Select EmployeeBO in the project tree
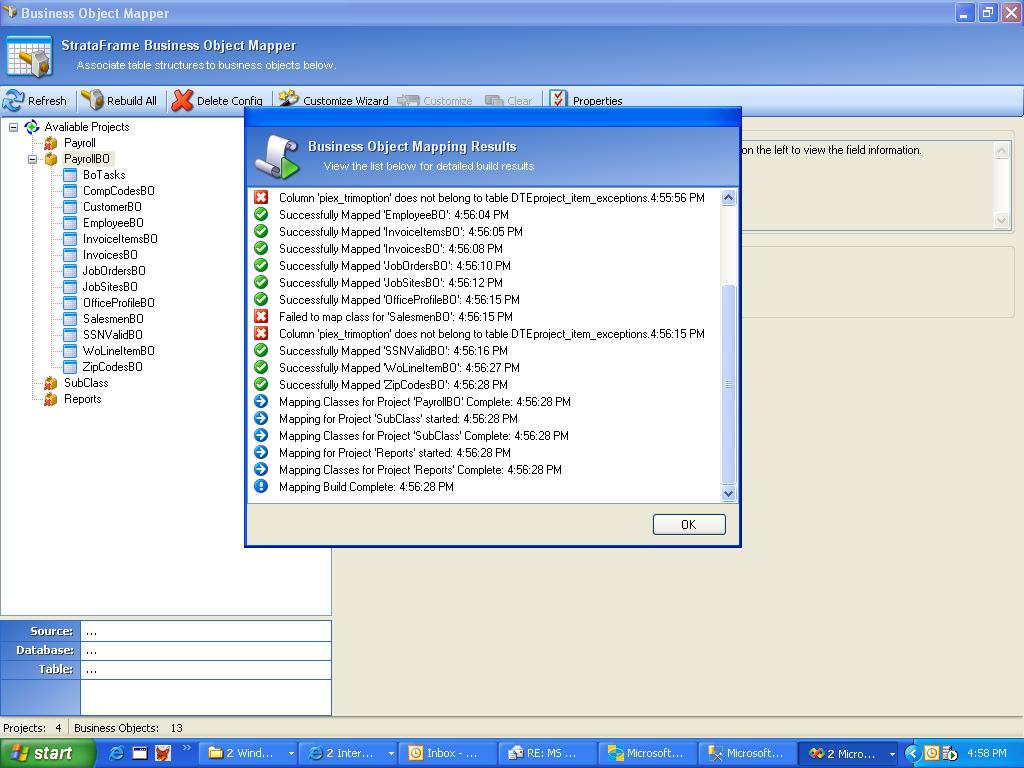This screenshot has width=1024, height=768. pos(112,223)
